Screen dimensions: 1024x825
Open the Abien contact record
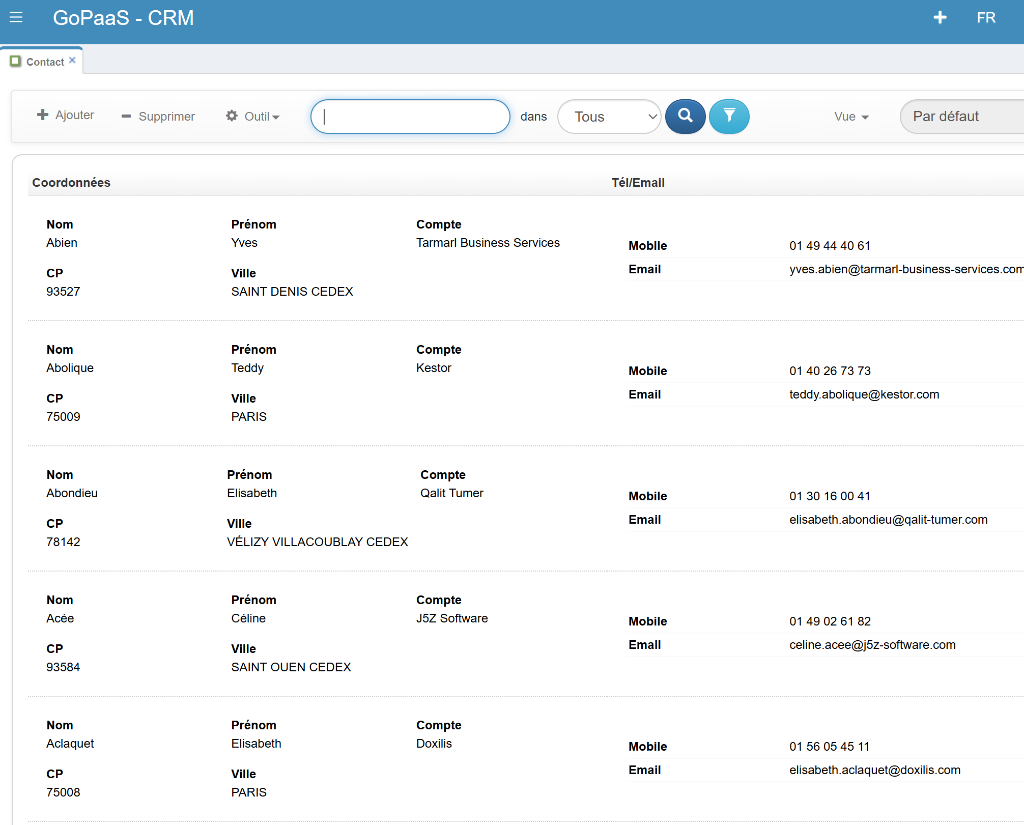tap(62, 243)
